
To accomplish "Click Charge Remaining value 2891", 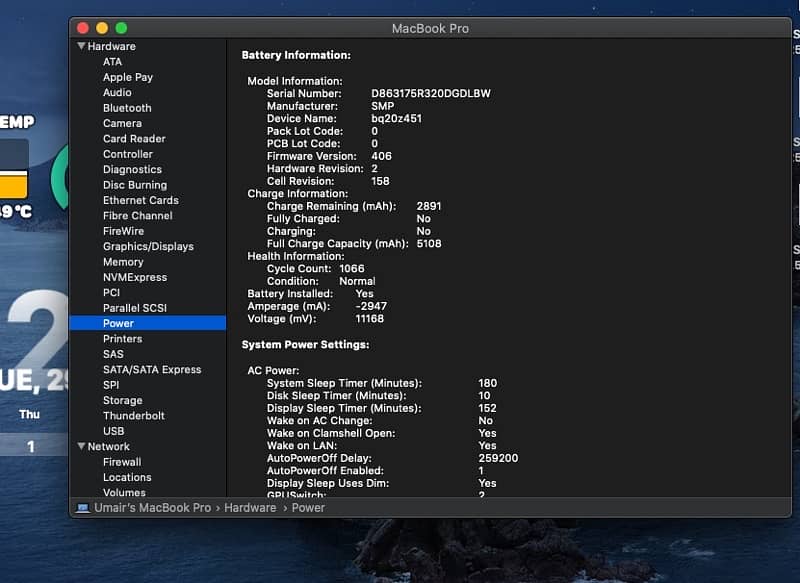I will (429, 206).
